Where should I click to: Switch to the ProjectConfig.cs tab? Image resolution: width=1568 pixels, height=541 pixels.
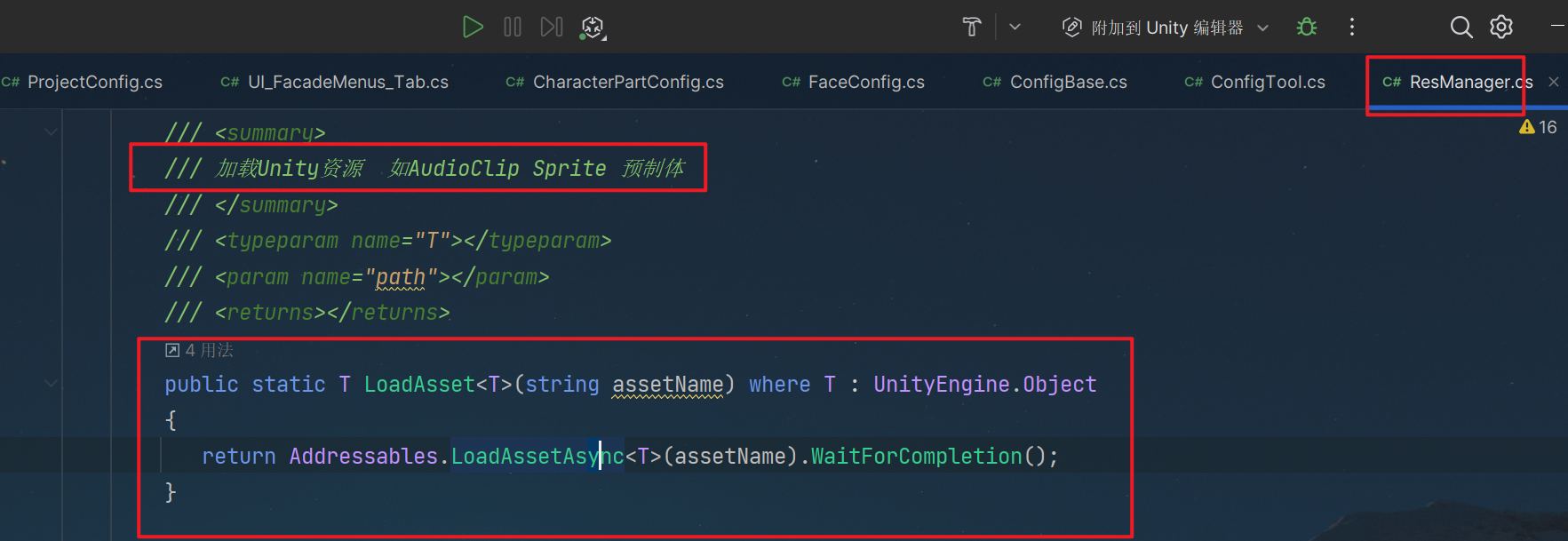[x=94, y=82]
